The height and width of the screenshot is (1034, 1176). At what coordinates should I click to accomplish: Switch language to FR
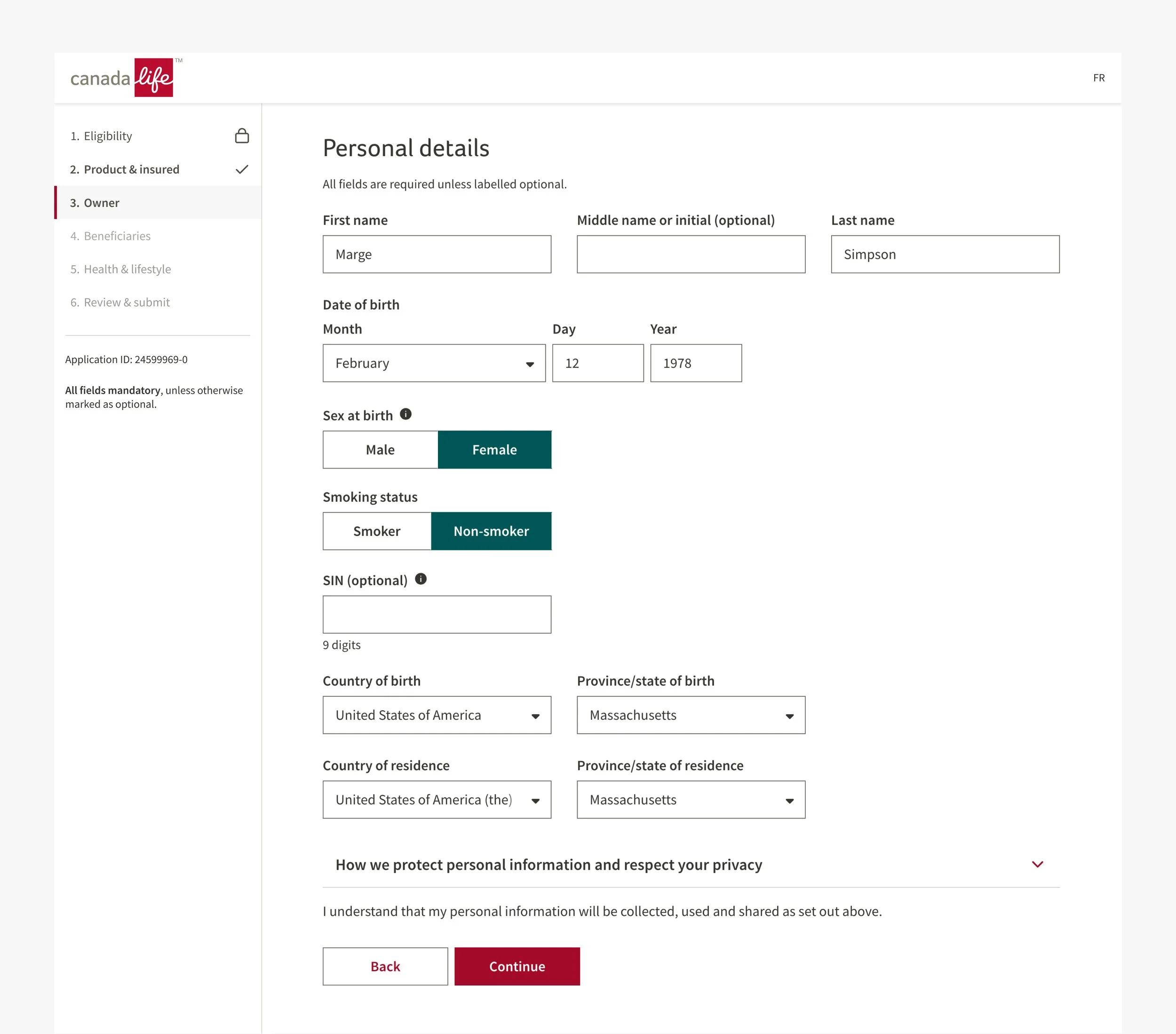(x=1098, y=78)
